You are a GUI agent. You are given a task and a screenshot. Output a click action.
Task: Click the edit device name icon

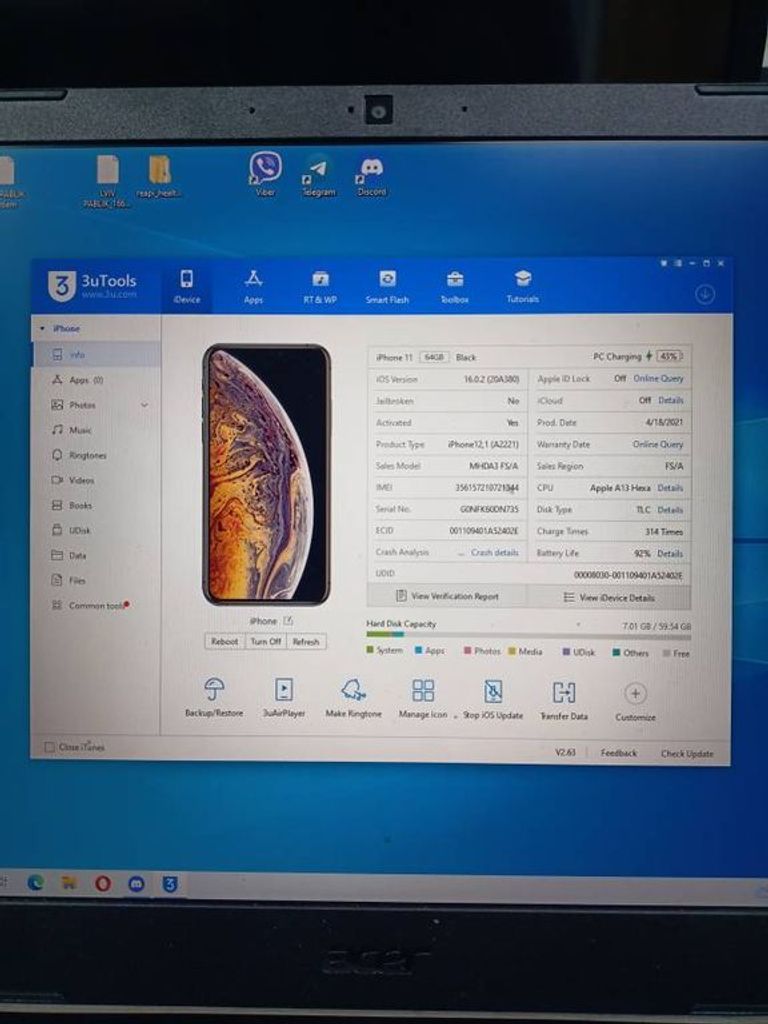[x=288, y=620]
